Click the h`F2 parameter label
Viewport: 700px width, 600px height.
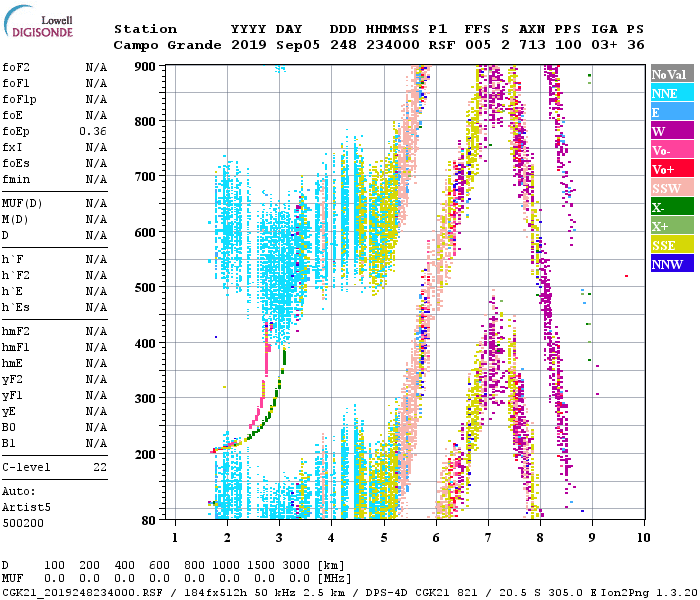[x=16, y=275]
